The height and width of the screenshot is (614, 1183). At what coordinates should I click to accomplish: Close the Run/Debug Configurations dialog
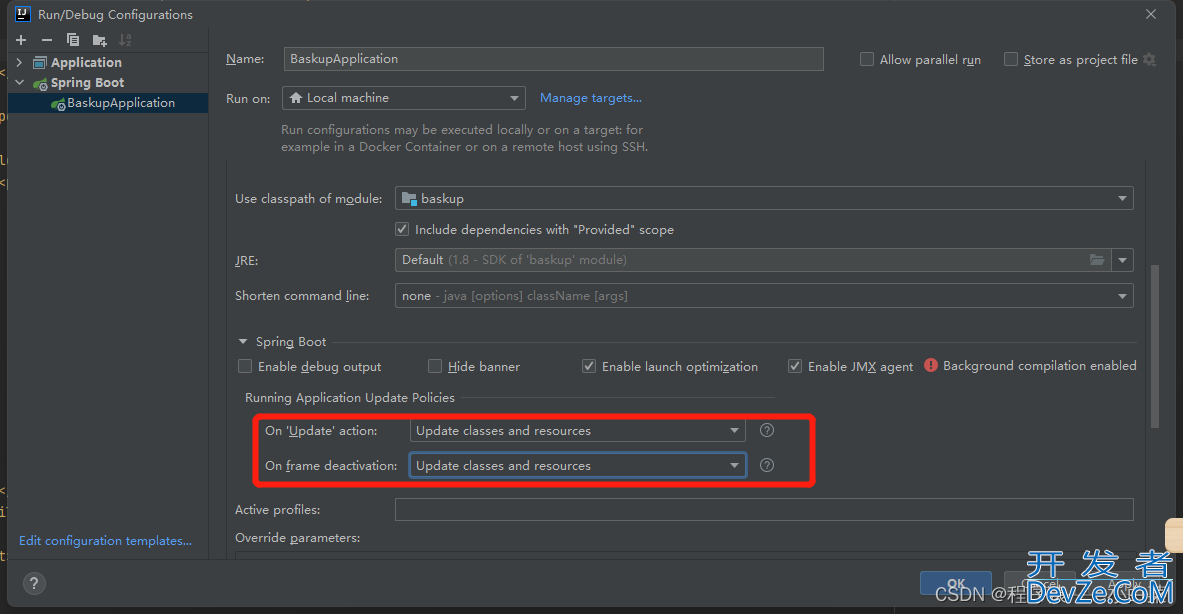(1151, 14)
